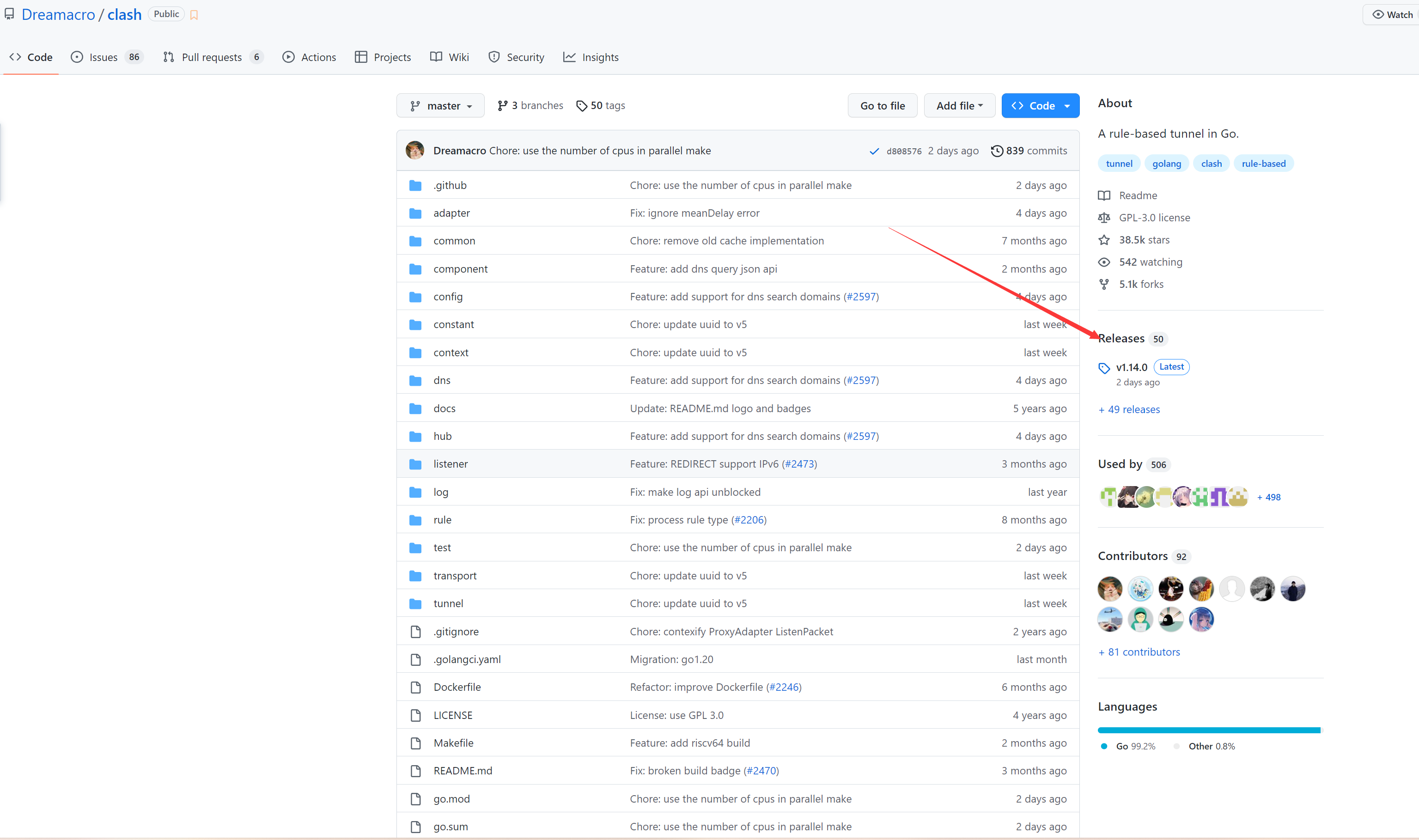The width and height of the screenshot is (1419, 840).
Task: Click the stars icon next to 38.5k
Action: coord(1104,240)
